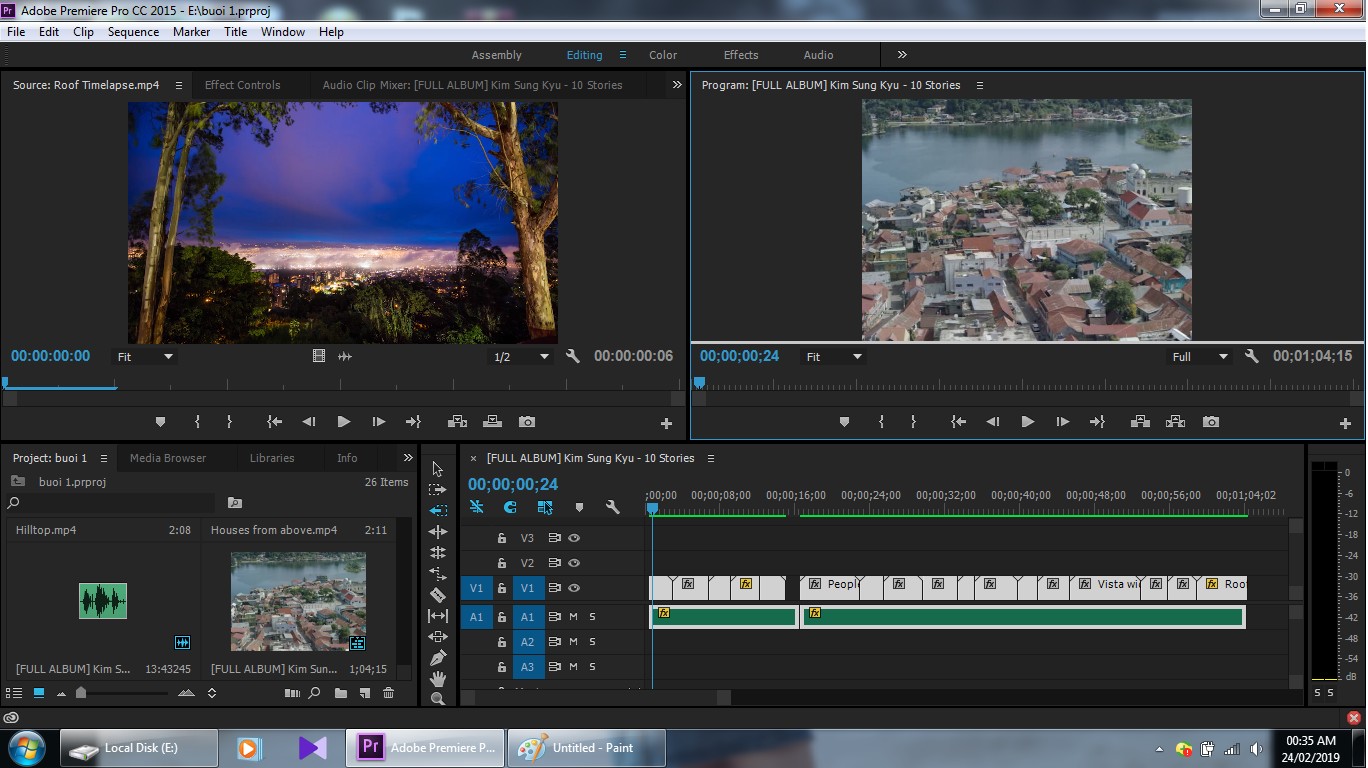
Task: Select the Razor tool
Action: point(437,595)
